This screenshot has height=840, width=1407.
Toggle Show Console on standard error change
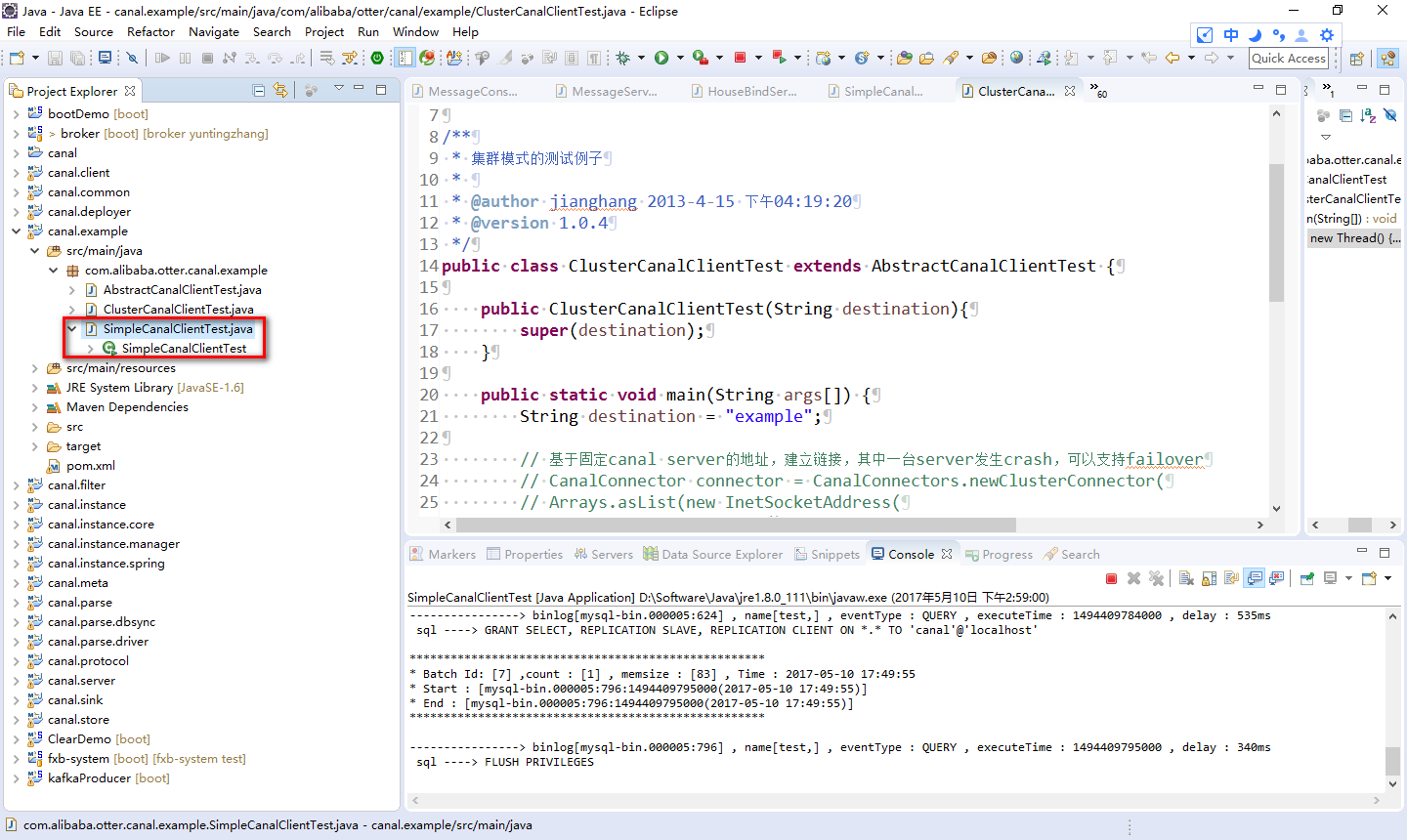coord(1277,578)
